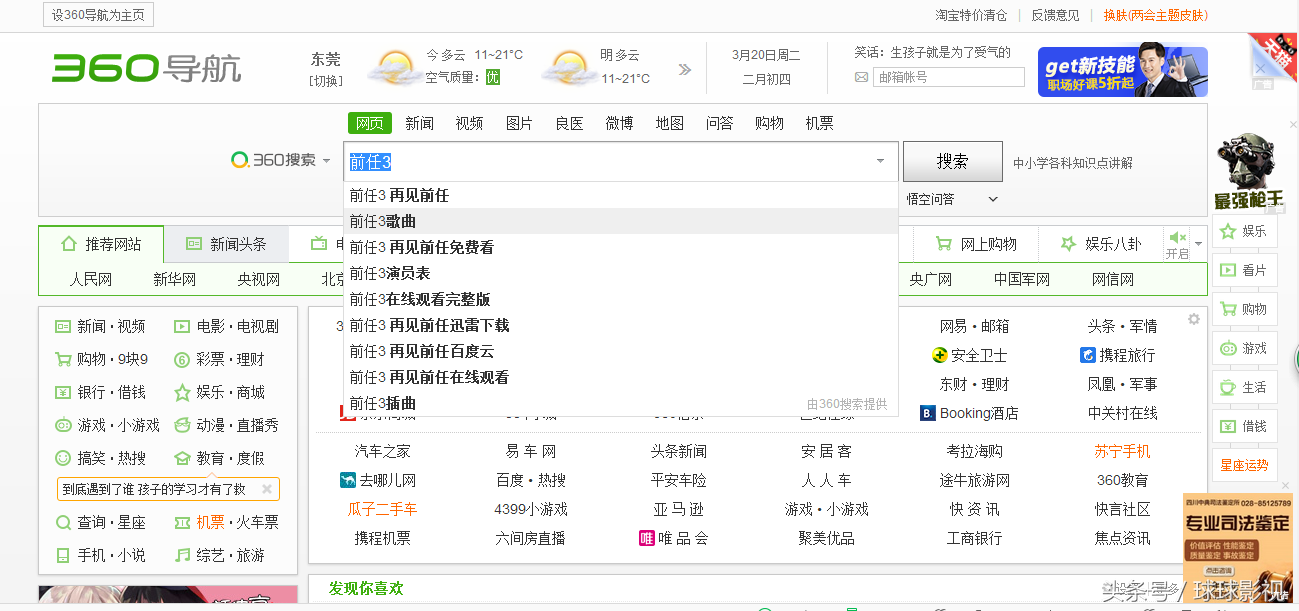Click the 生活 cup icon in right sidebar

click(x=1227, y=388)
